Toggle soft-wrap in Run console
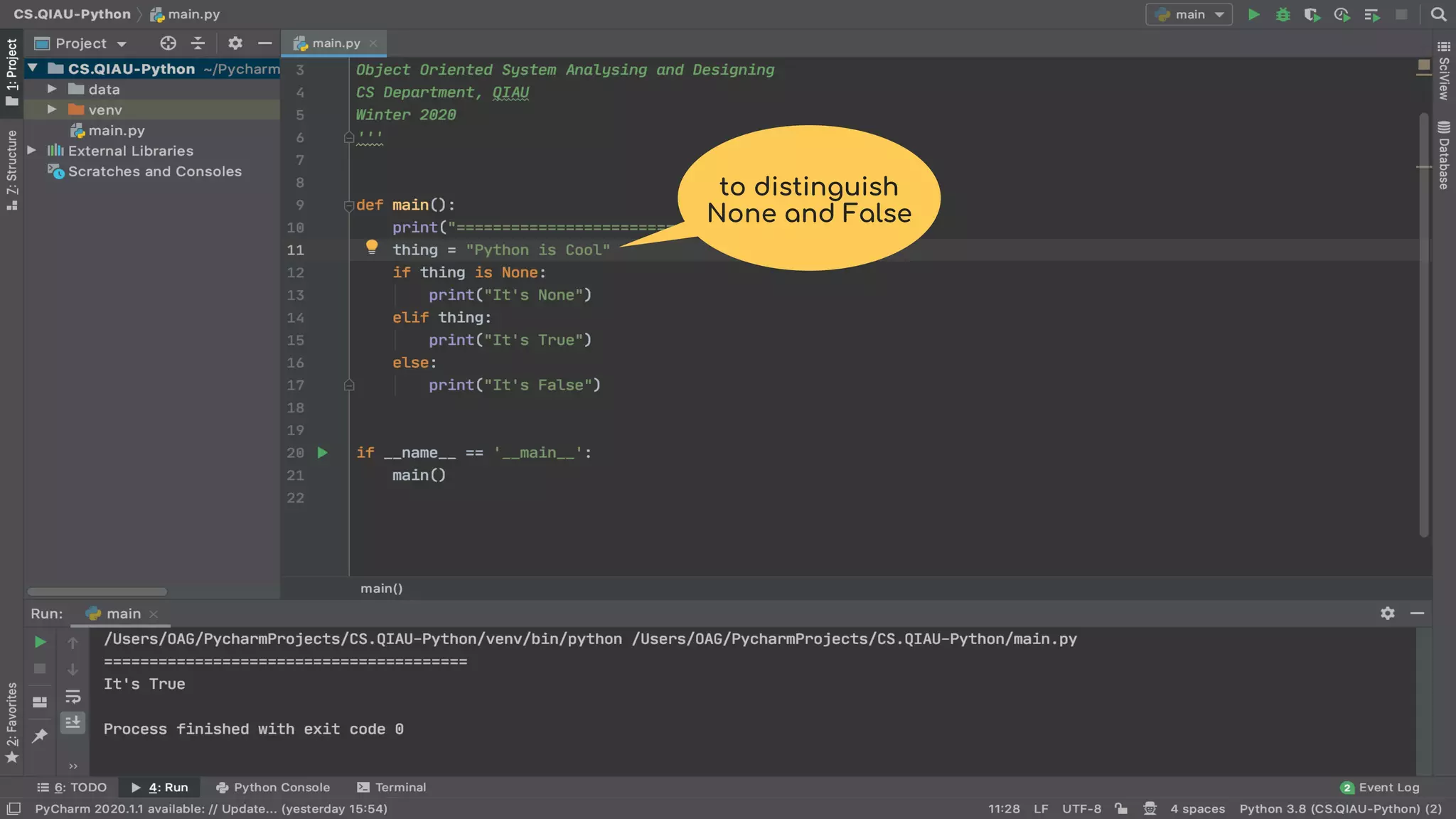Screen dimensions: 1456x819 [73, 696]
